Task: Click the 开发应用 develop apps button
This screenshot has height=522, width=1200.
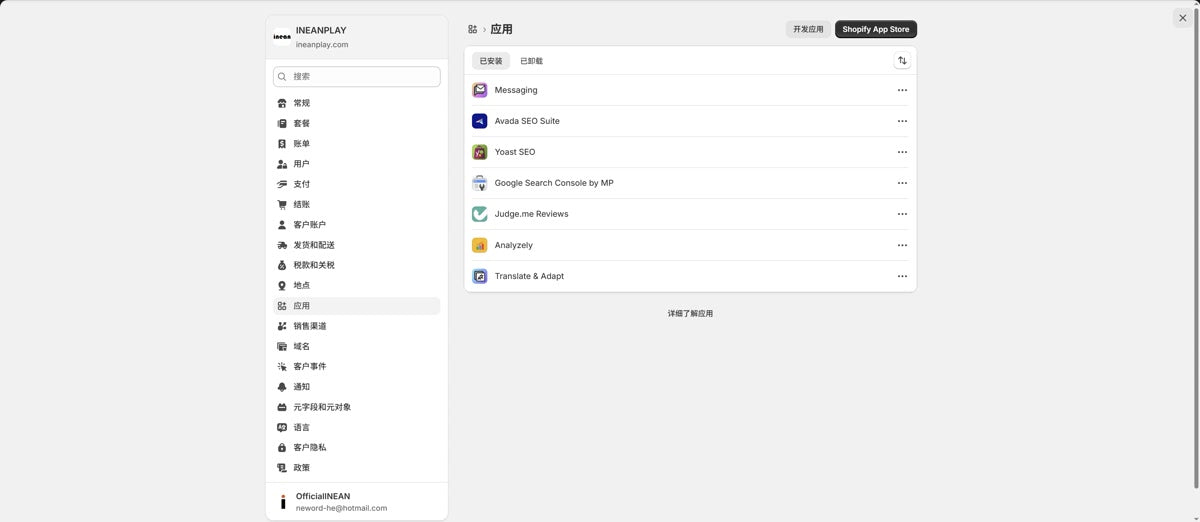Action: point(808,29)
